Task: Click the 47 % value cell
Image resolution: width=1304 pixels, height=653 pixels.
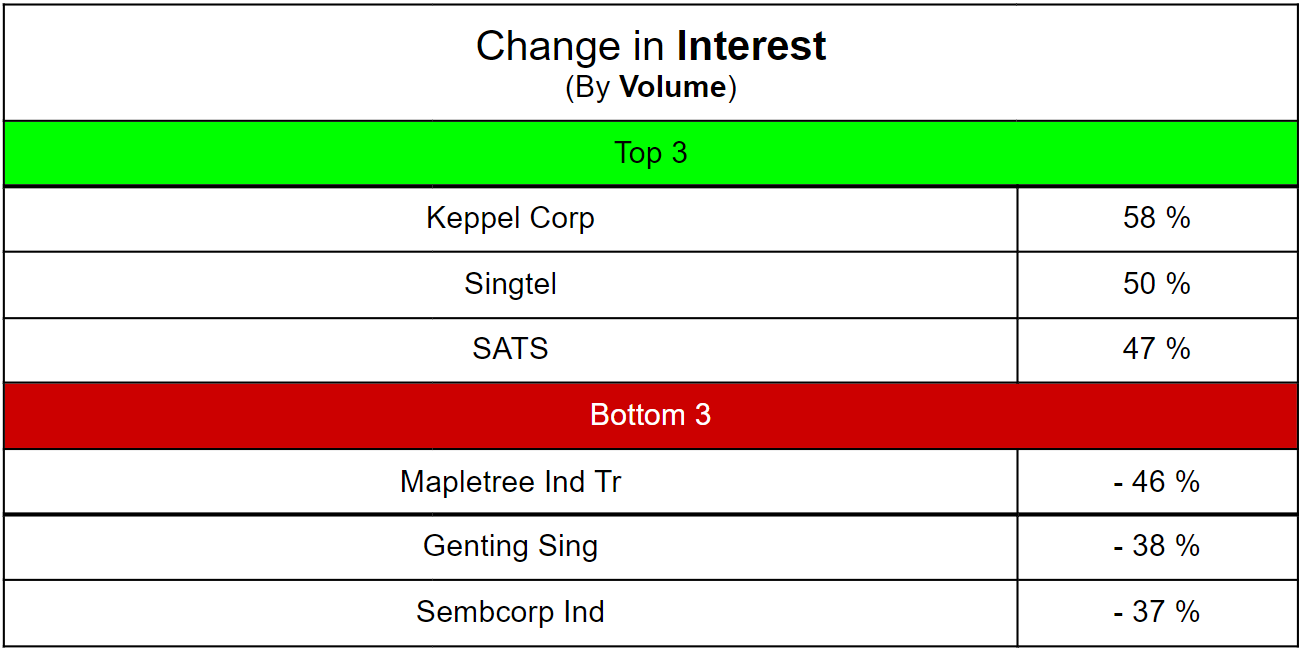Action: [x=1158, y=350]
